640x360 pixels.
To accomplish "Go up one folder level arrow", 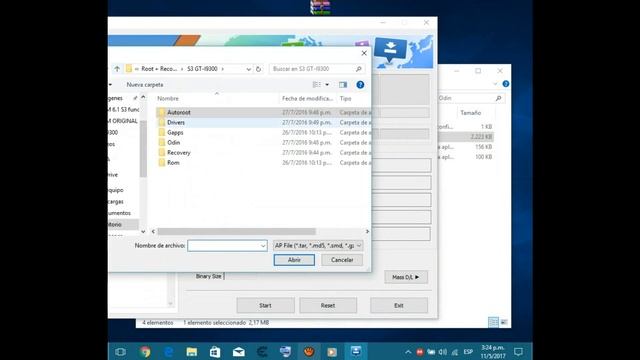I will [x=117, y=69].
